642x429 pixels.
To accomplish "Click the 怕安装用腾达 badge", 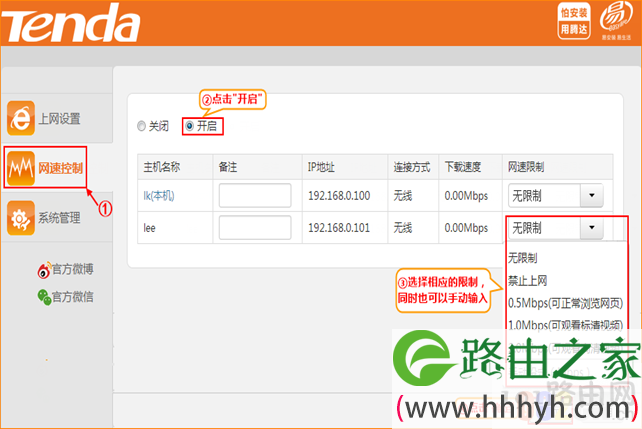I will pyautogui.click(x=574, y=21).
